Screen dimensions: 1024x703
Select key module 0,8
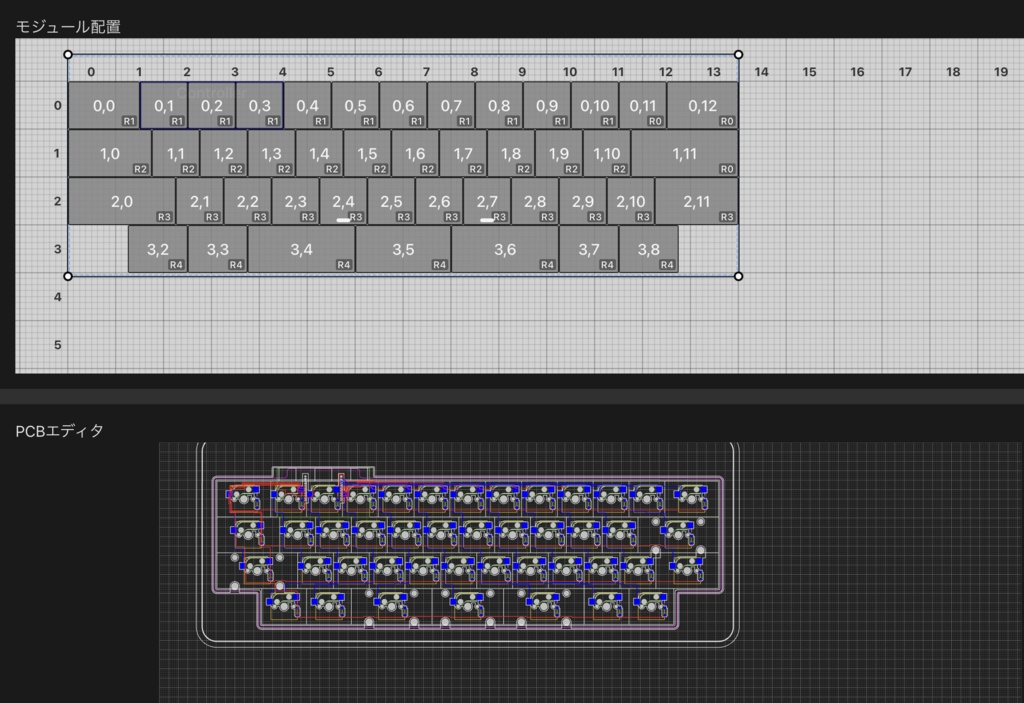tap(499, 105)
